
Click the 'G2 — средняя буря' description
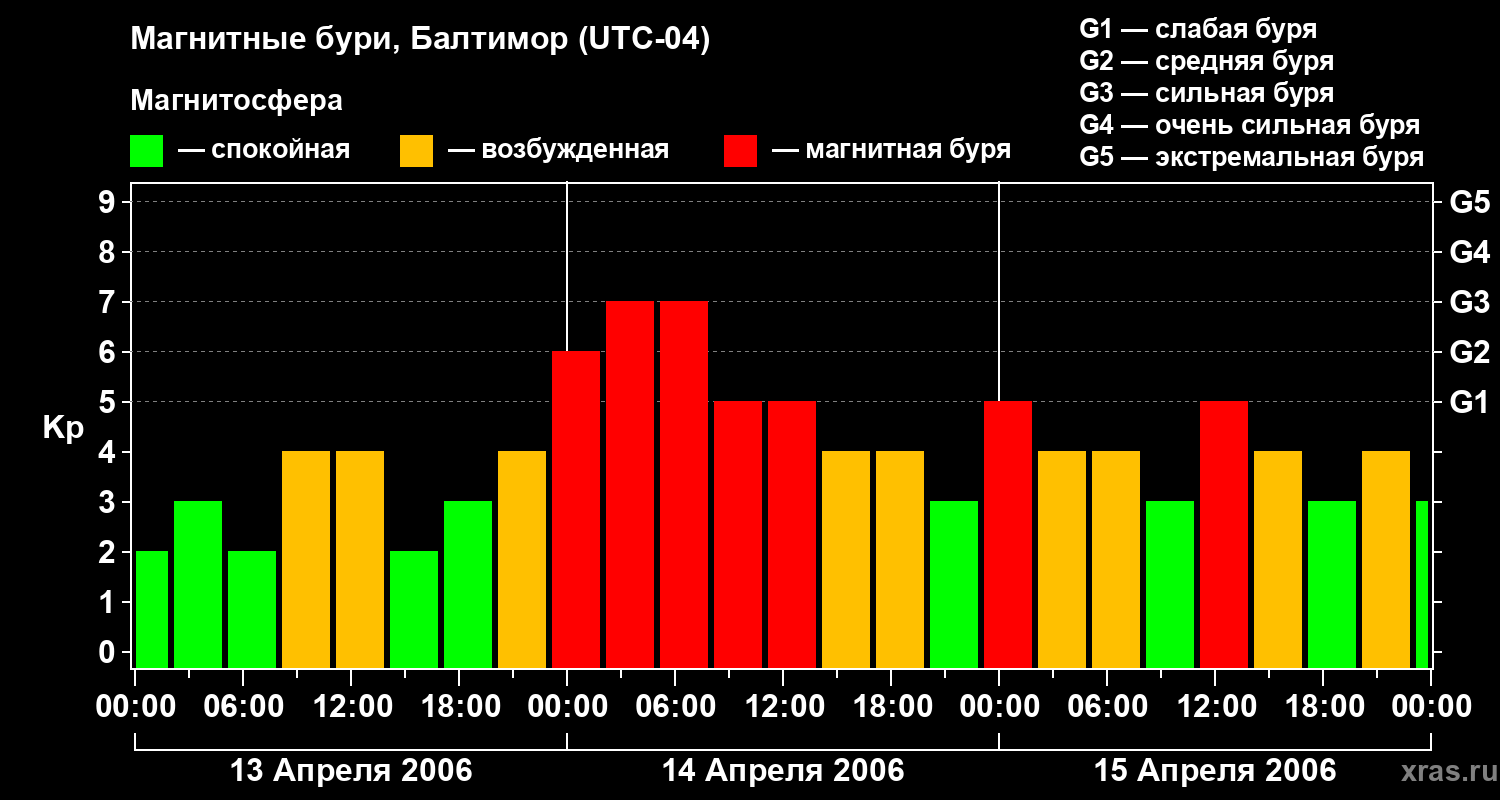tap(1207, 61)
